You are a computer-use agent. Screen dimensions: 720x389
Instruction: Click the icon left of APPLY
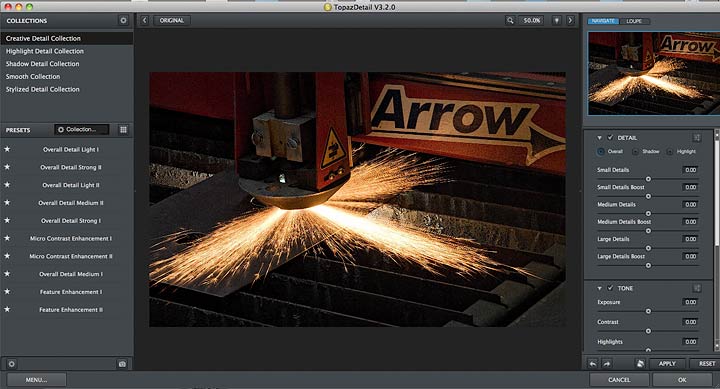coord(640,364)
